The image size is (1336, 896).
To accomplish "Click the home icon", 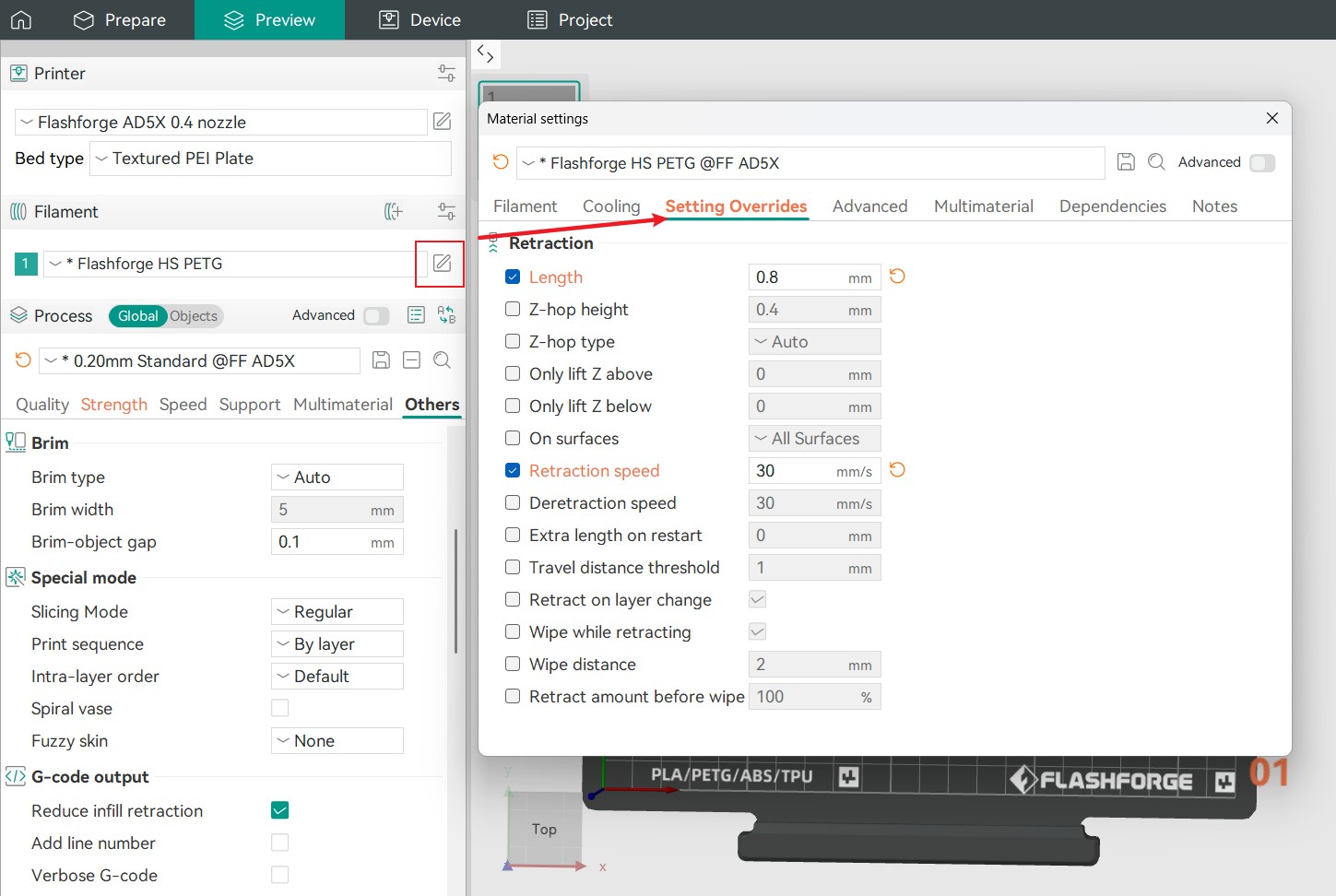I will tap(21, 19).
